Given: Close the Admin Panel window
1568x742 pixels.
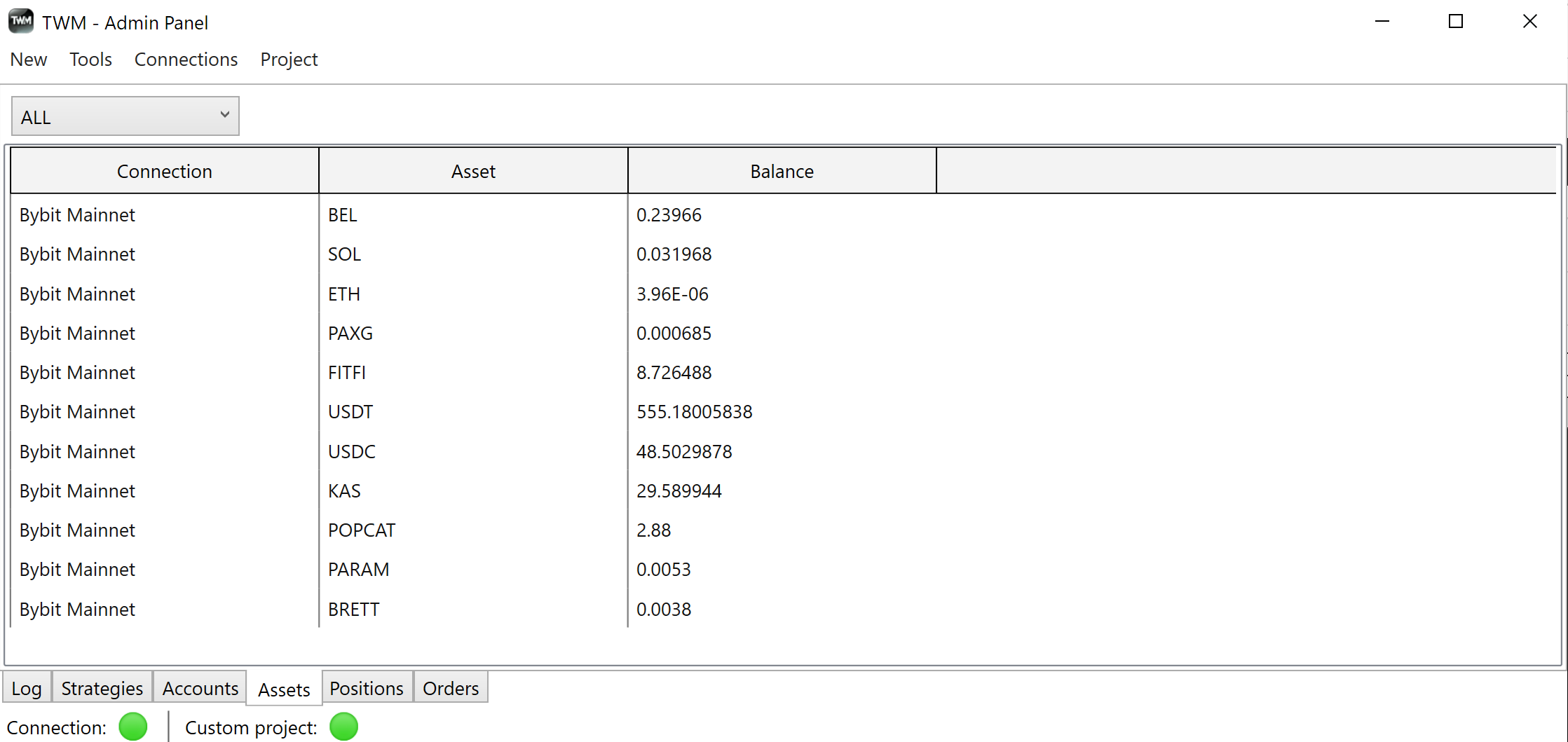Looking at the screenshot, I should click(1530, 22).
